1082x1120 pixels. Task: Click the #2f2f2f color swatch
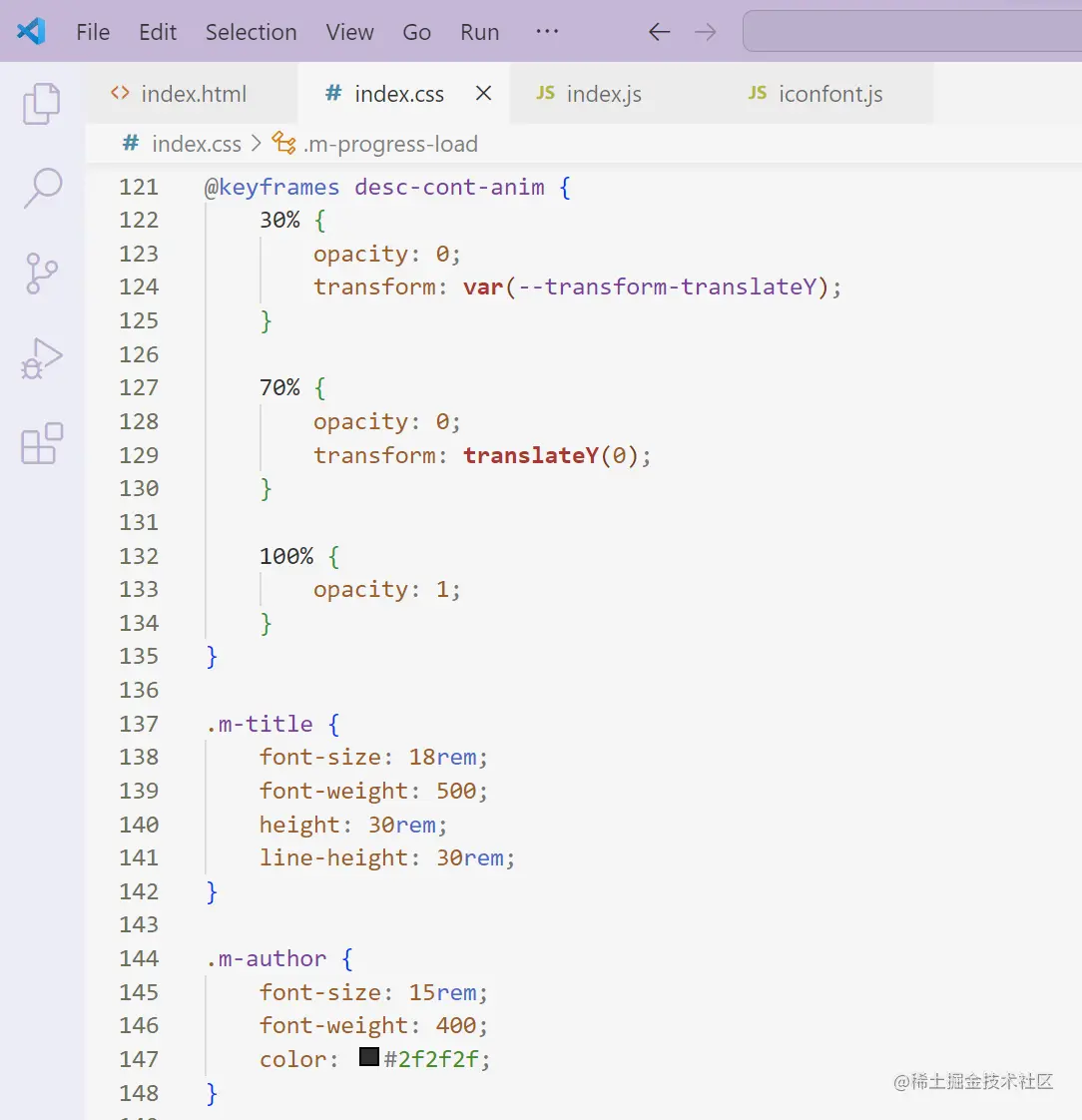point(368,1057)
